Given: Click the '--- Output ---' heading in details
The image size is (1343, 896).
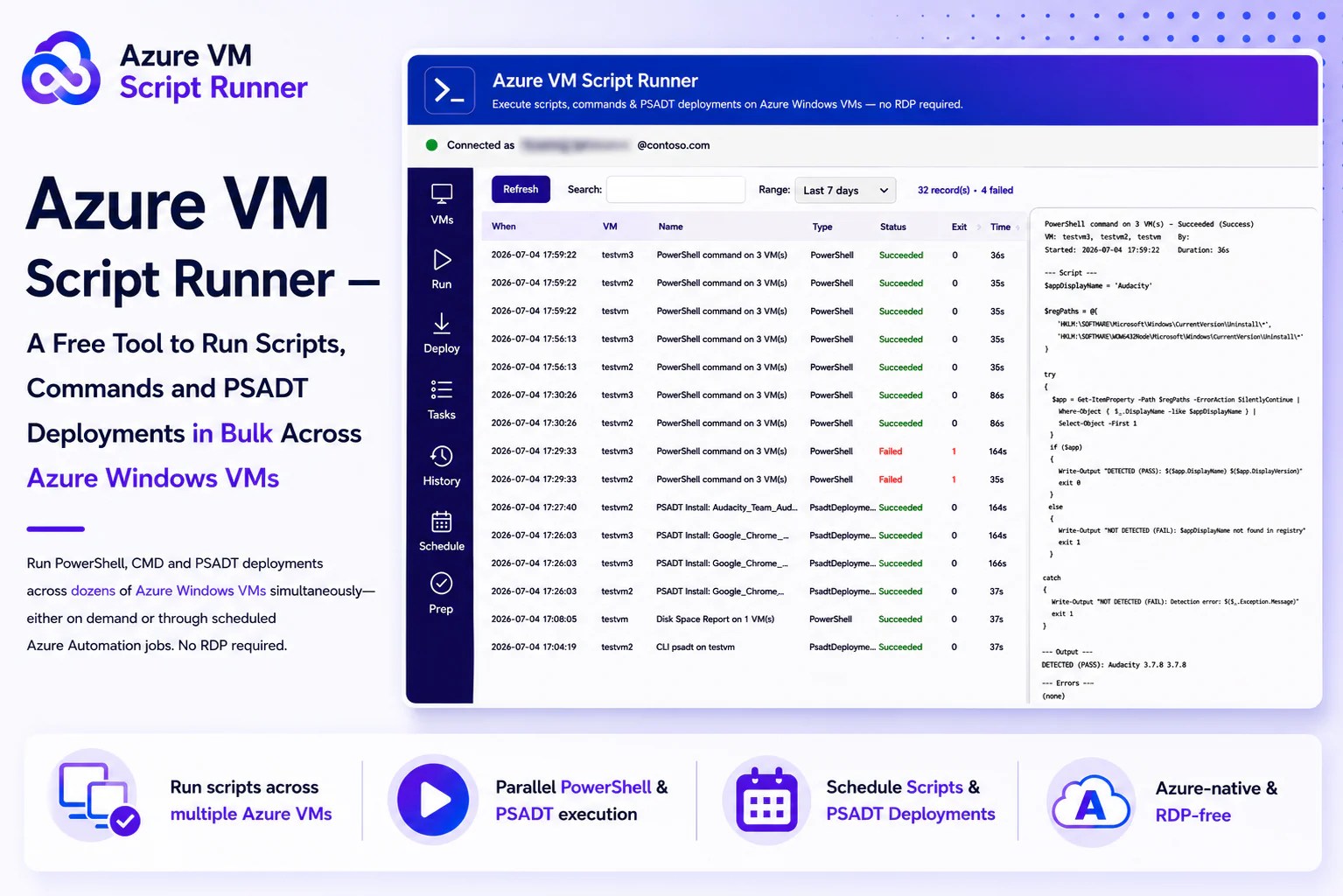Looking at the screenshot, I should pyautogui.click(x=1067, y=652).
